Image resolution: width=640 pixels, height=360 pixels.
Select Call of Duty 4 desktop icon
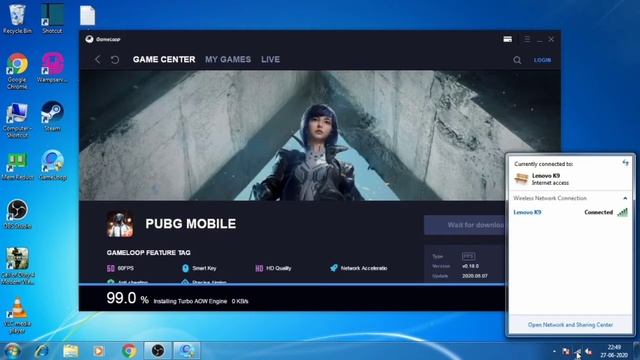tap(17, 266)
